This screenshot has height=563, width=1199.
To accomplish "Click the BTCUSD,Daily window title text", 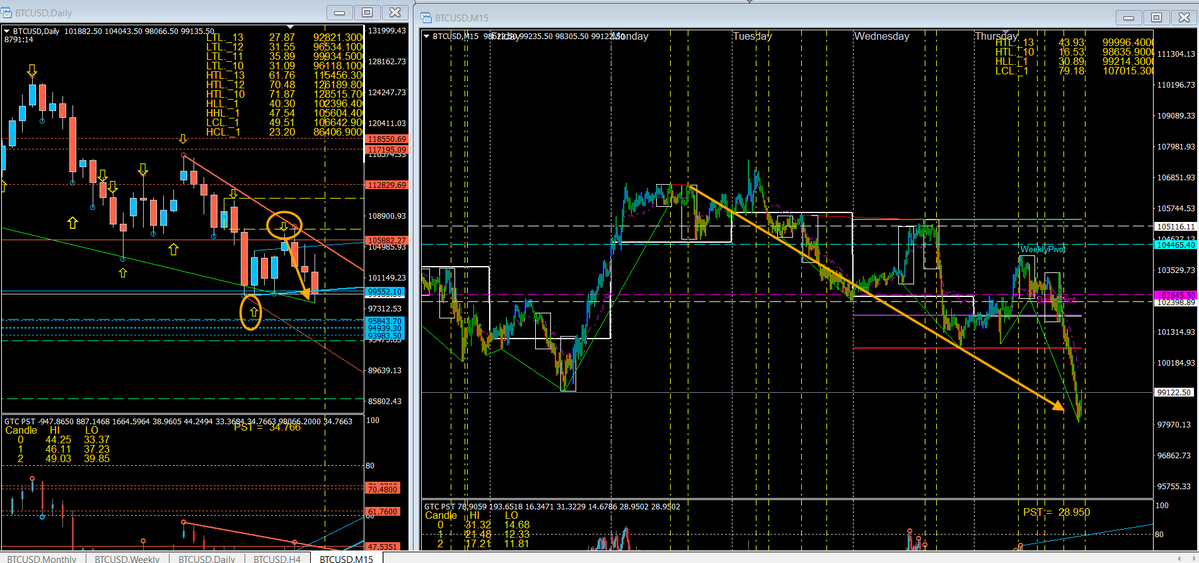I will pos(46,12).
